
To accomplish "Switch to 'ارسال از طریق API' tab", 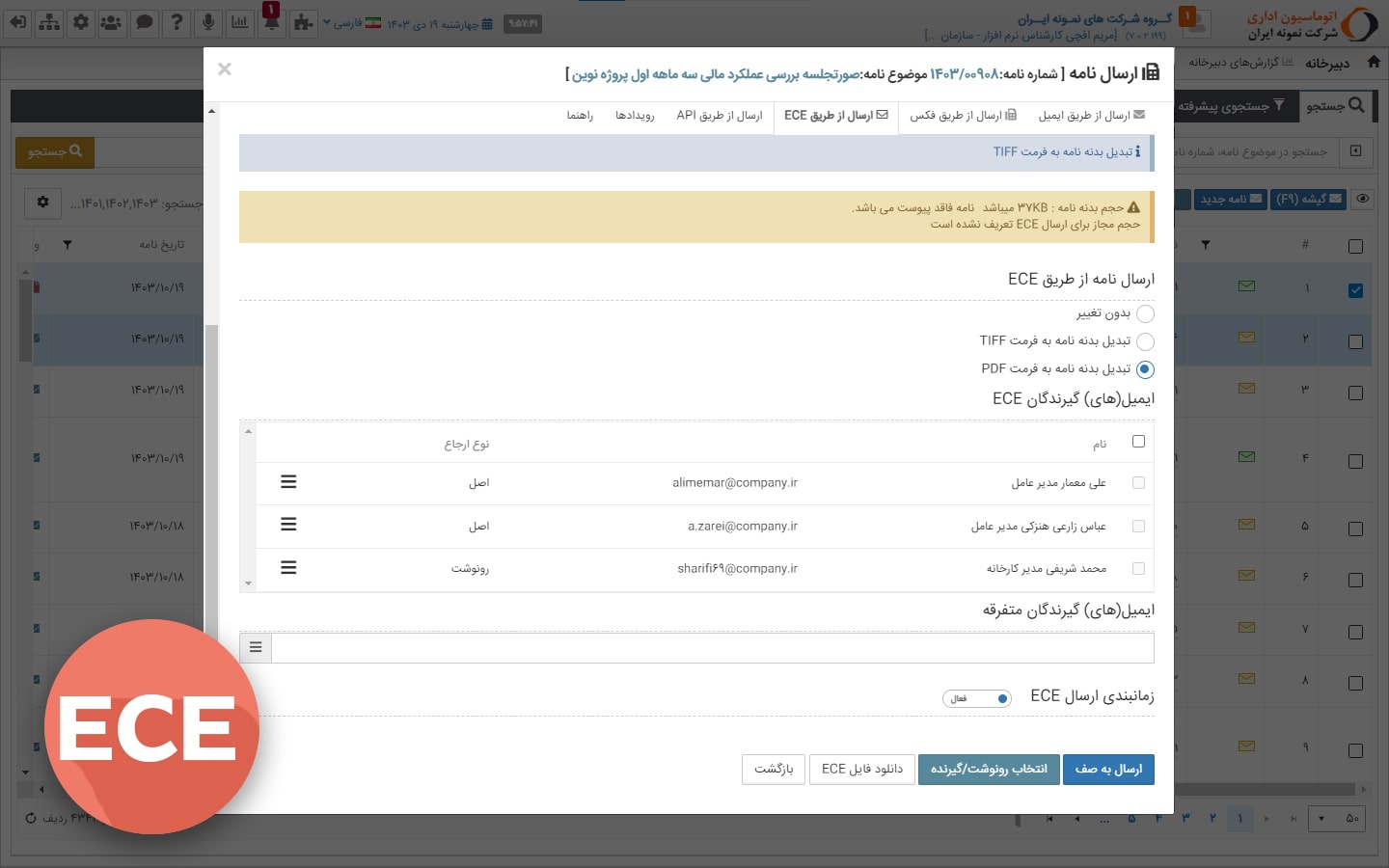I will (719, 116).
